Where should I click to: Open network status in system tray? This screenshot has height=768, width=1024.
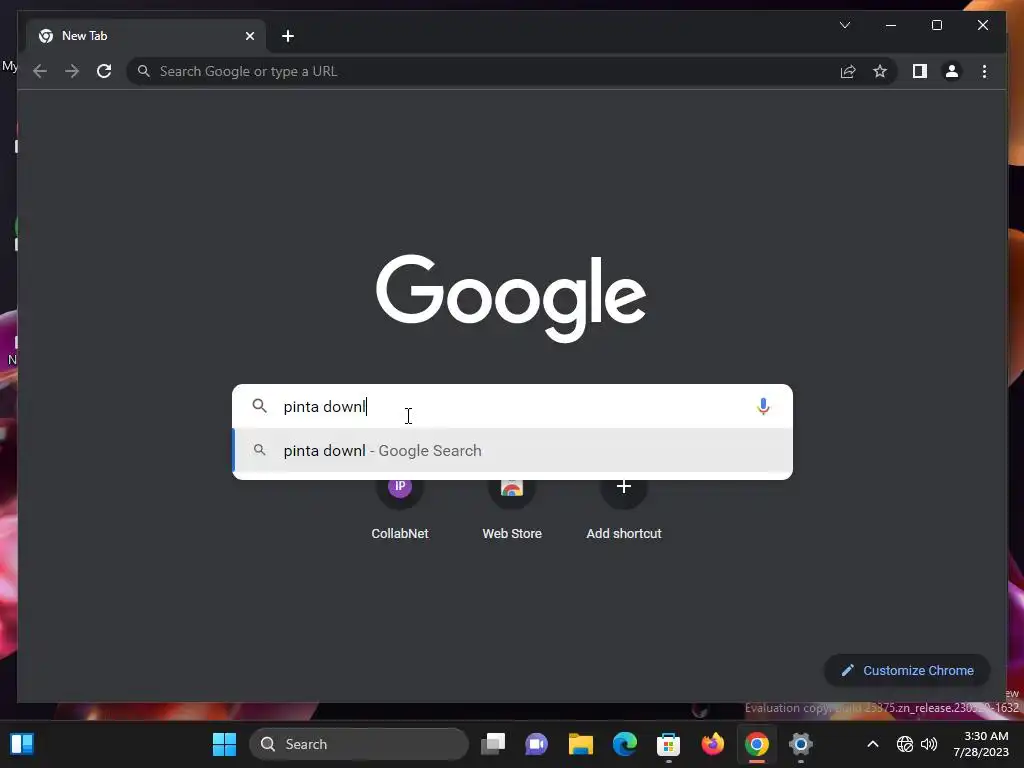point(904,744)
